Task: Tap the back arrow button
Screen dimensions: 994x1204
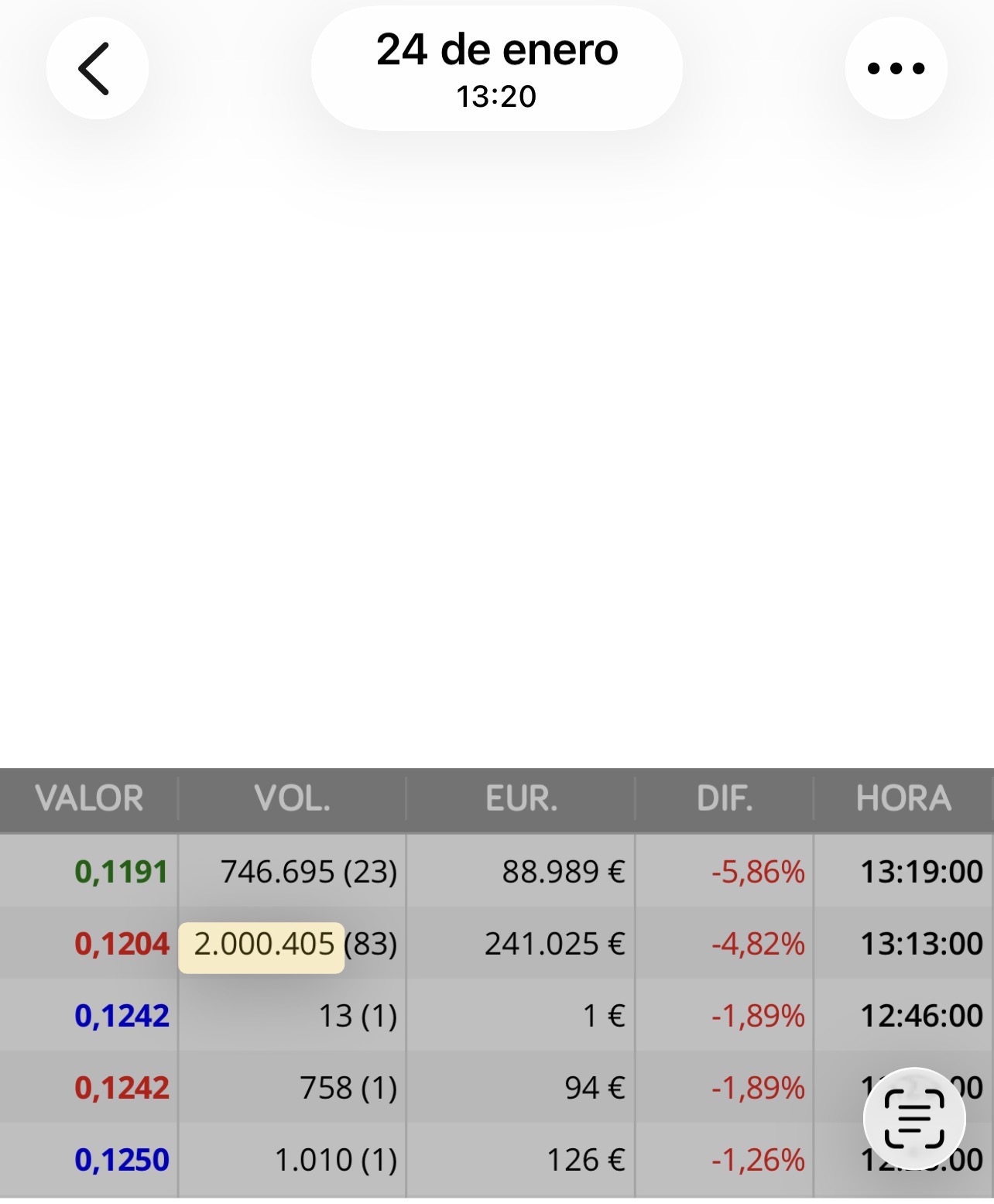Action: (x=97, y=68)
